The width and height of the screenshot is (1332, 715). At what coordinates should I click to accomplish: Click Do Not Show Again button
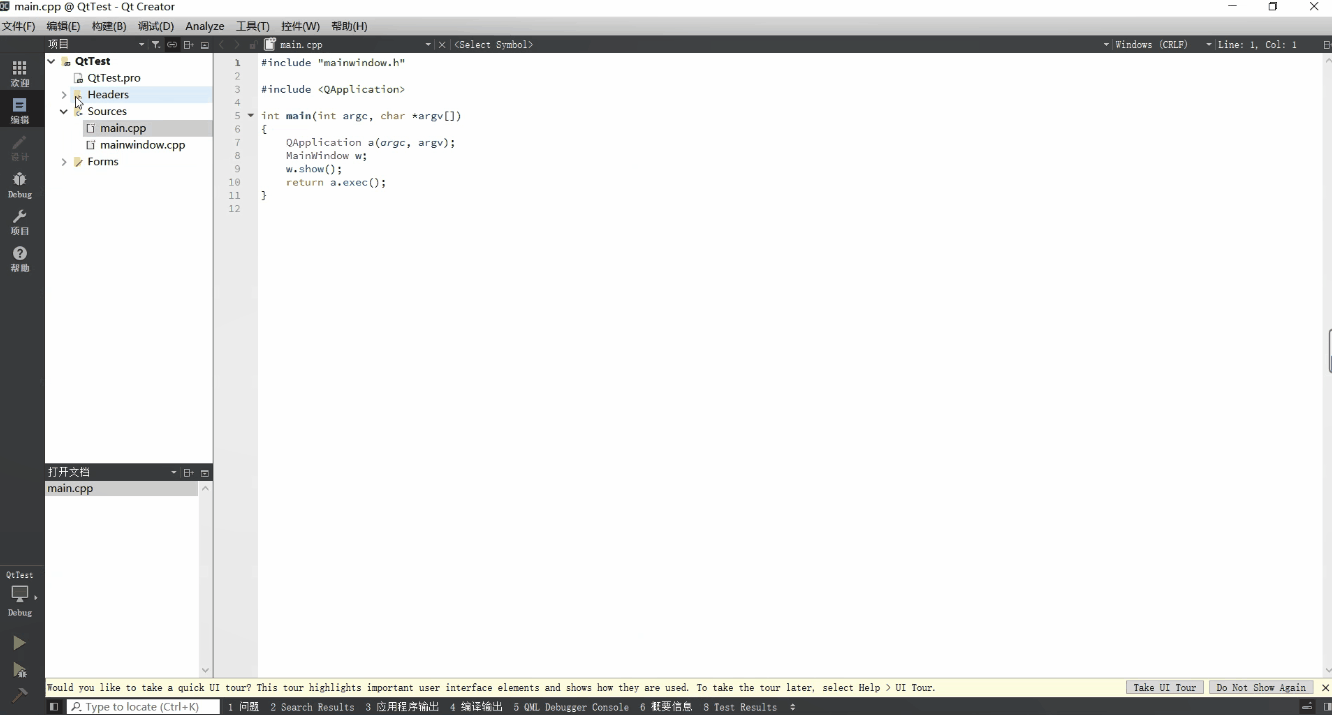[x=1261, y=688]
